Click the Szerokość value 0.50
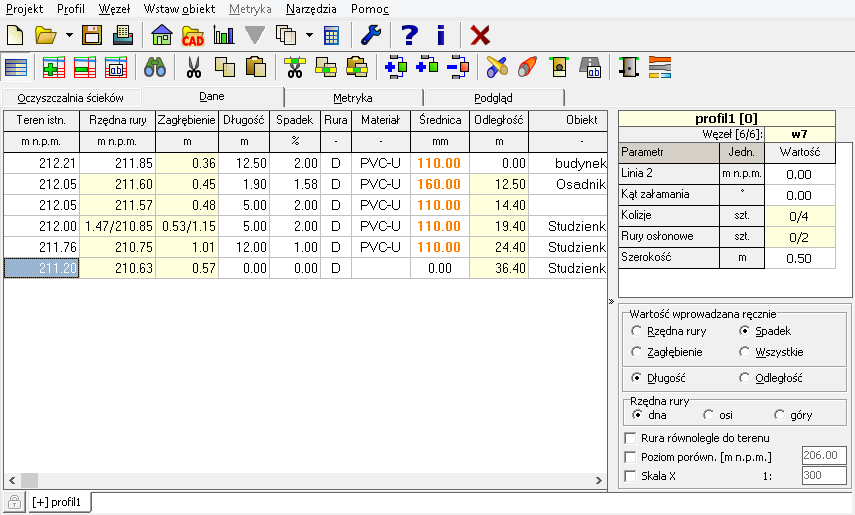Image resolution: width=855 pixels, height=515 pixels. click(799, 259)
